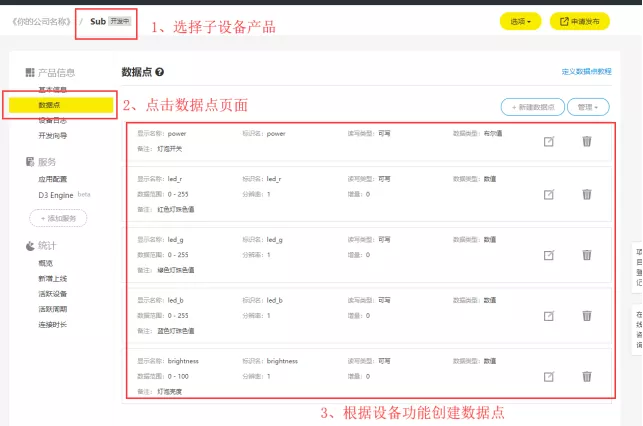The width and height of the screenshot is (643, 426).
Task: Click the edit icon for the power data point
Action: click(x=548, y=141)
